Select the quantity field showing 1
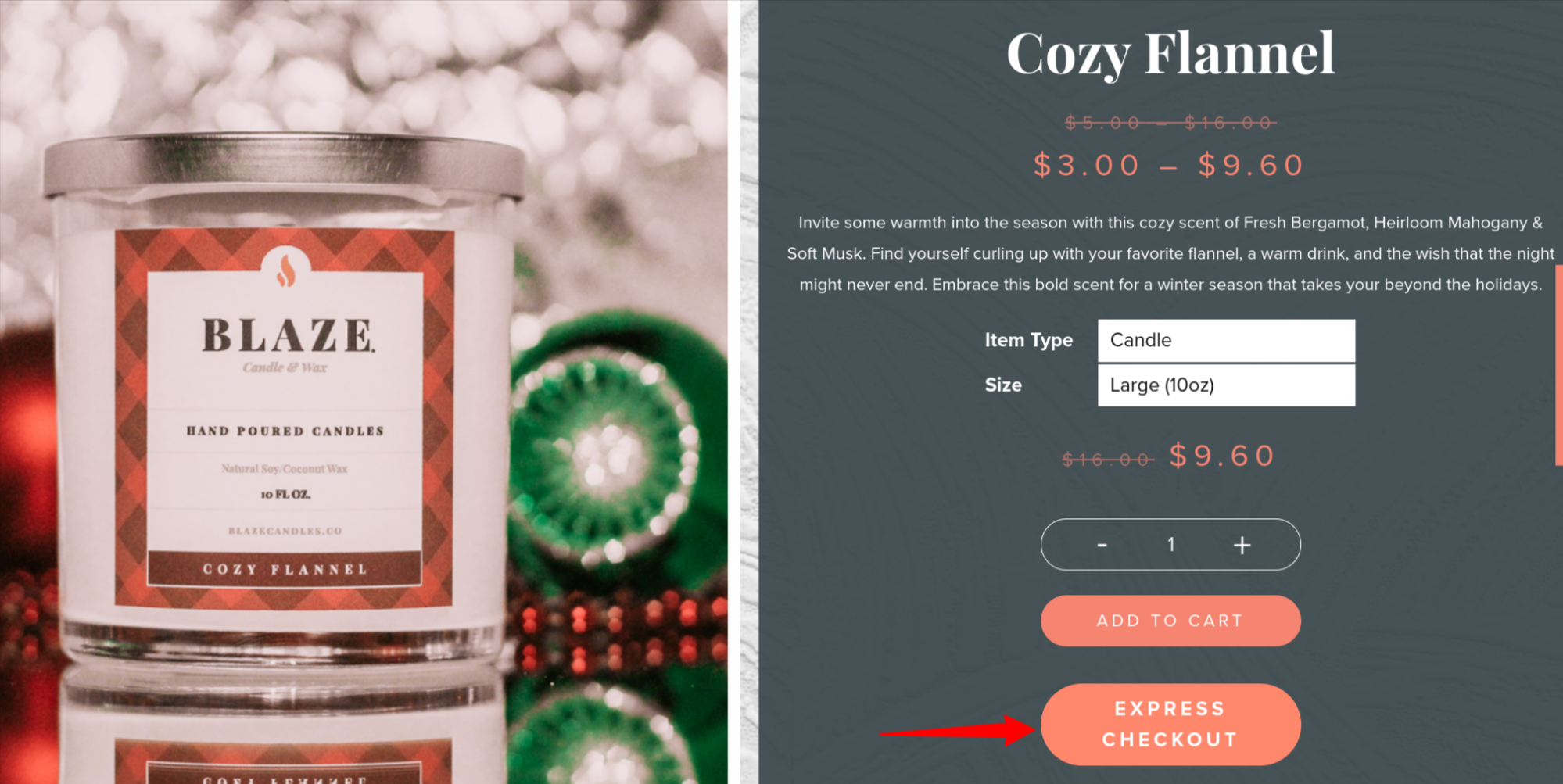 (1171, 544)
